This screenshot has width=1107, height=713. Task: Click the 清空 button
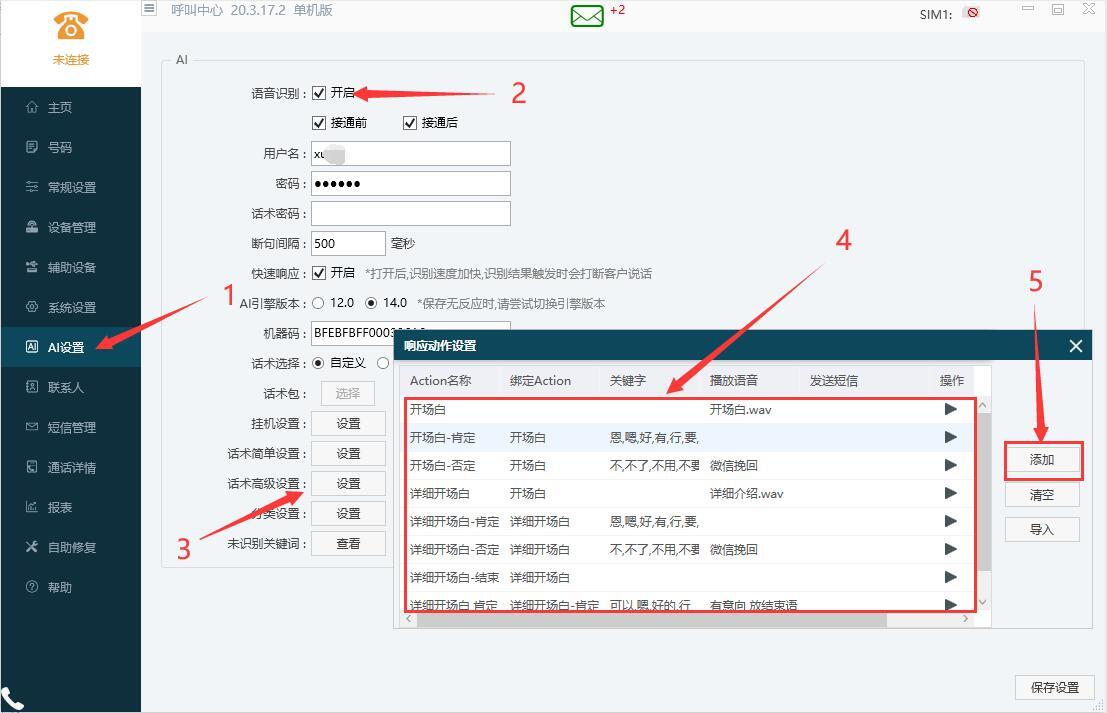[1042, 495]
